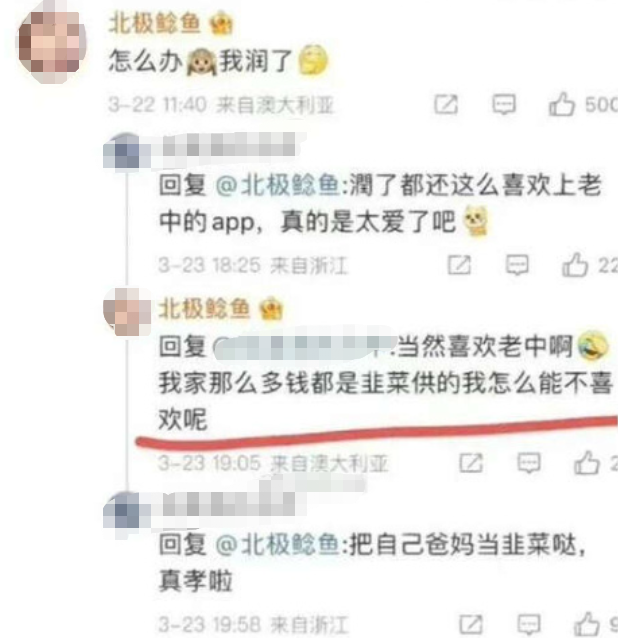The height and width of the screenshot is (638, 618).
Task: Share the 3-23 18:25 reply from 浙江
Action: [459, 265]
